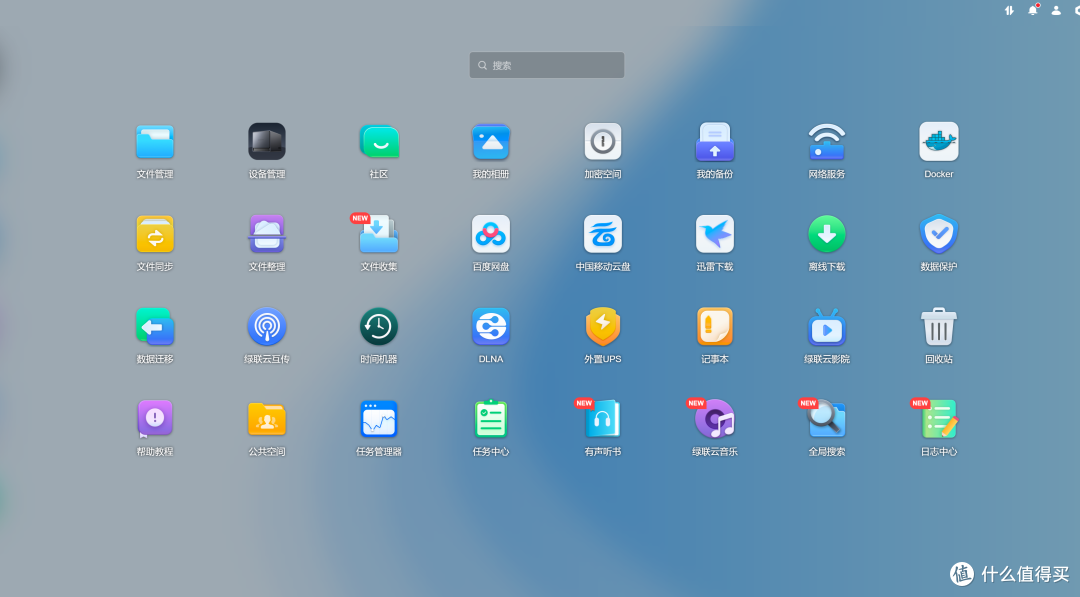This screenshot has width=1080, height=597.
Task: Open 我的相册 photo album
Action: pos(490,143)
